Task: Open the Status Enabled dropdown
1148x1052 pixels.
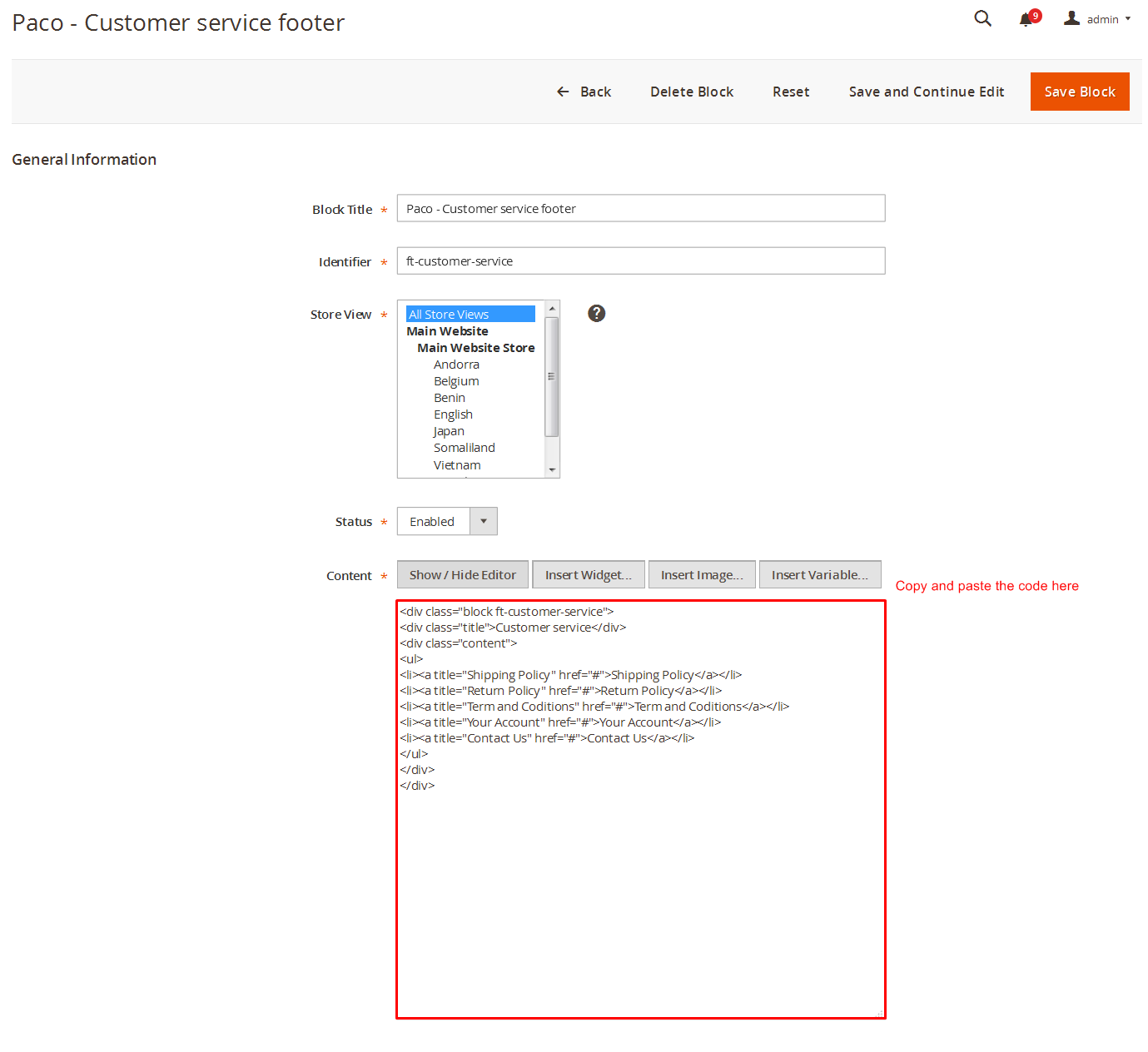Action: (447, 521)
